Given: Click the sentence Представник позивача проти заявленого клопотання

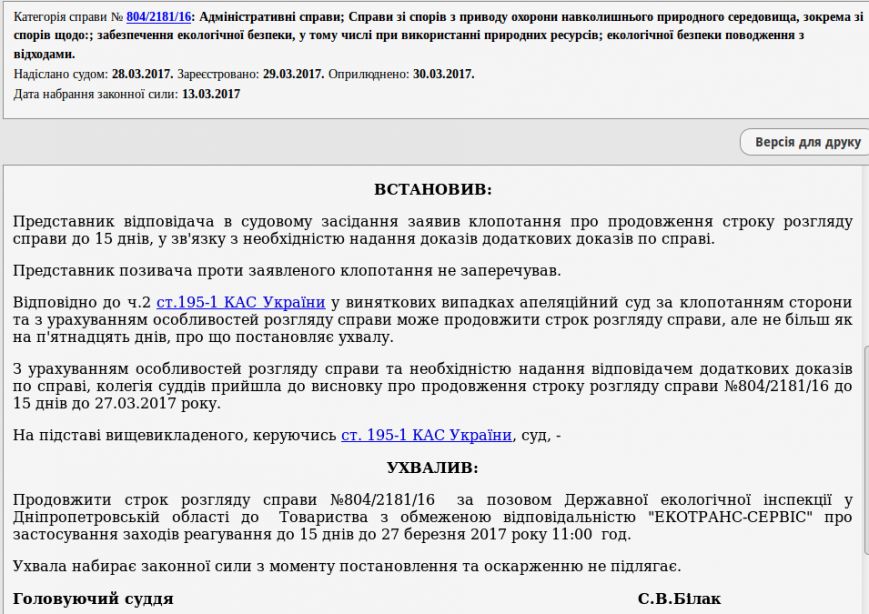Looking at the screenshot, I should [x=287, y=271].
